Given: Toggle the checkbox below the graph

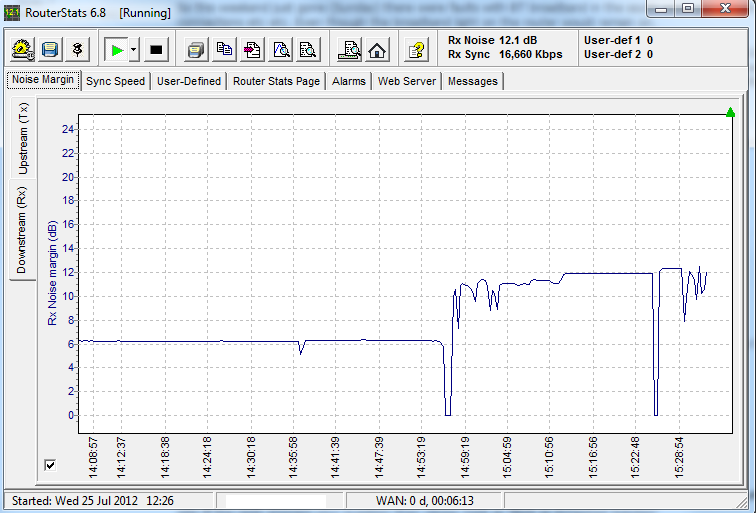Looking at the screenshot, I should (x=51, y=464).
